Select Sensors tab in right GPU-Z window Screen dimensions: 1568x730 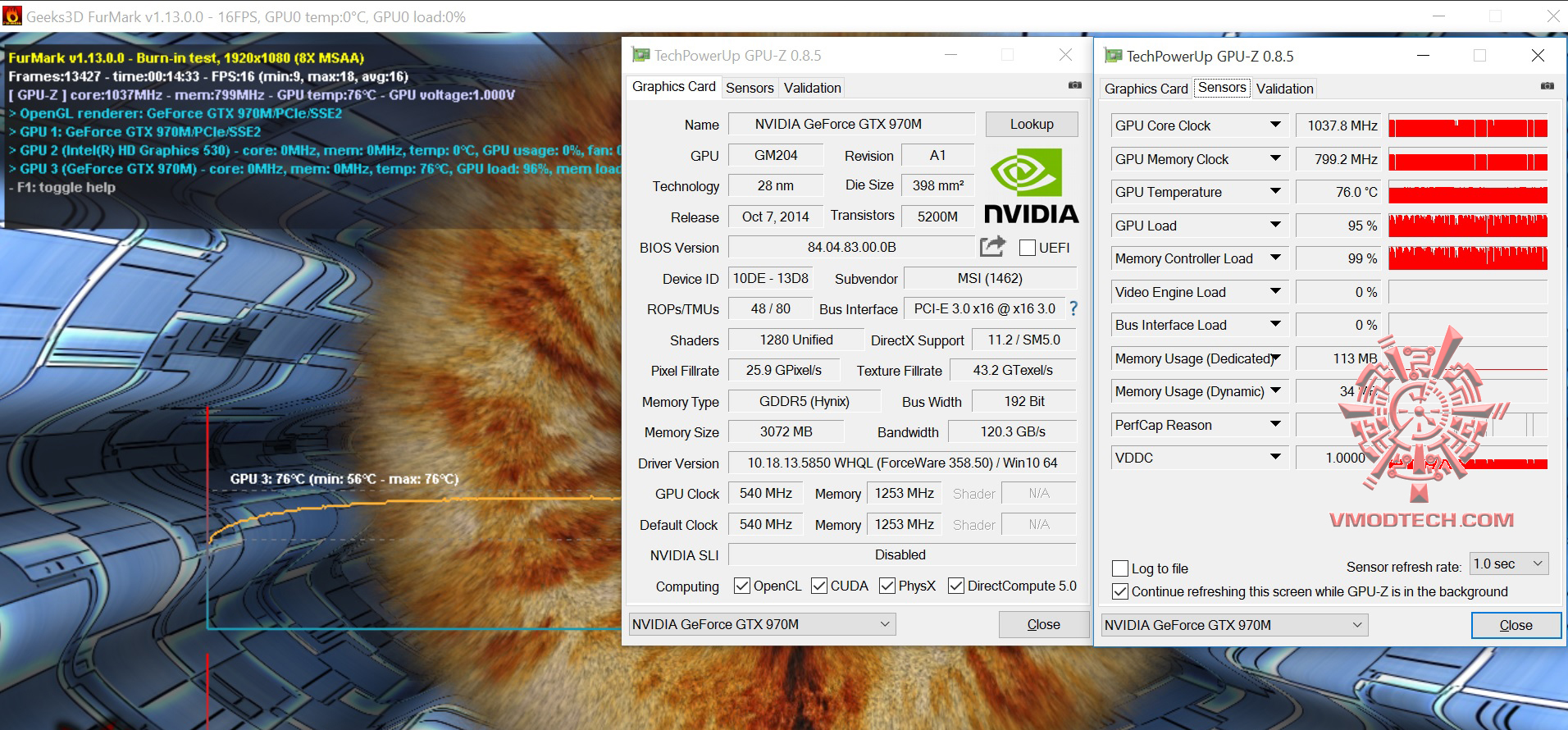(x=1222, y=88)
